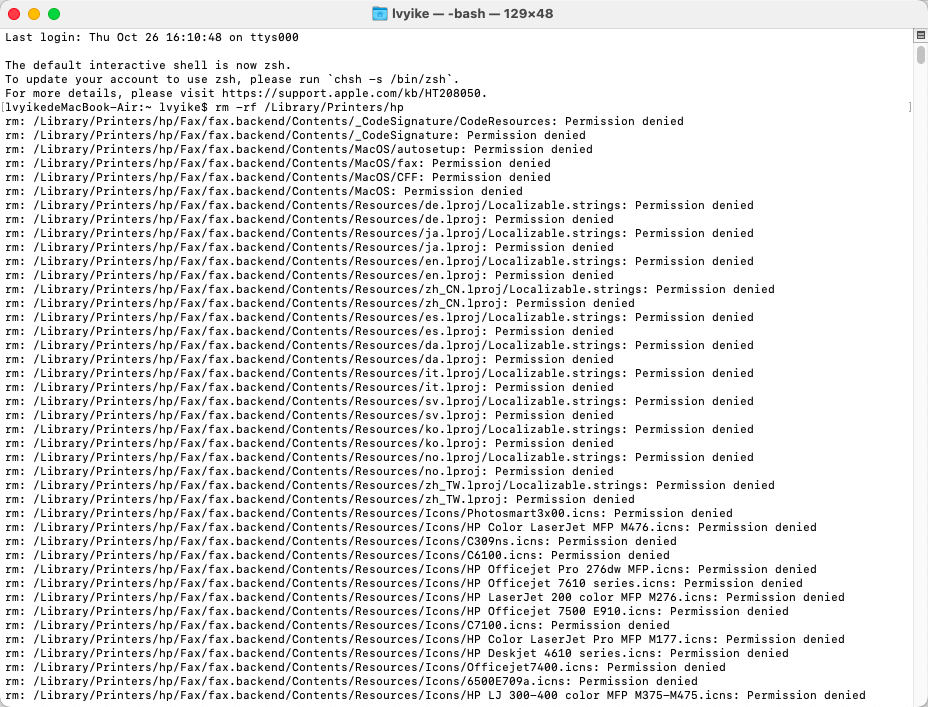Close the Terminal window with the red button
The height and width of the screenshot is (707, 928).
(14, 14)
